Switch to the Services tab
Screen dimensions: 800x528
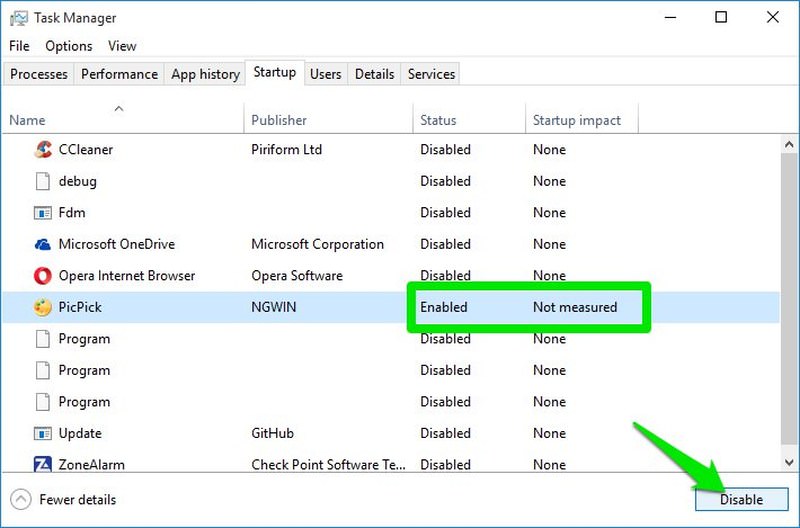[x=431, y=74]
